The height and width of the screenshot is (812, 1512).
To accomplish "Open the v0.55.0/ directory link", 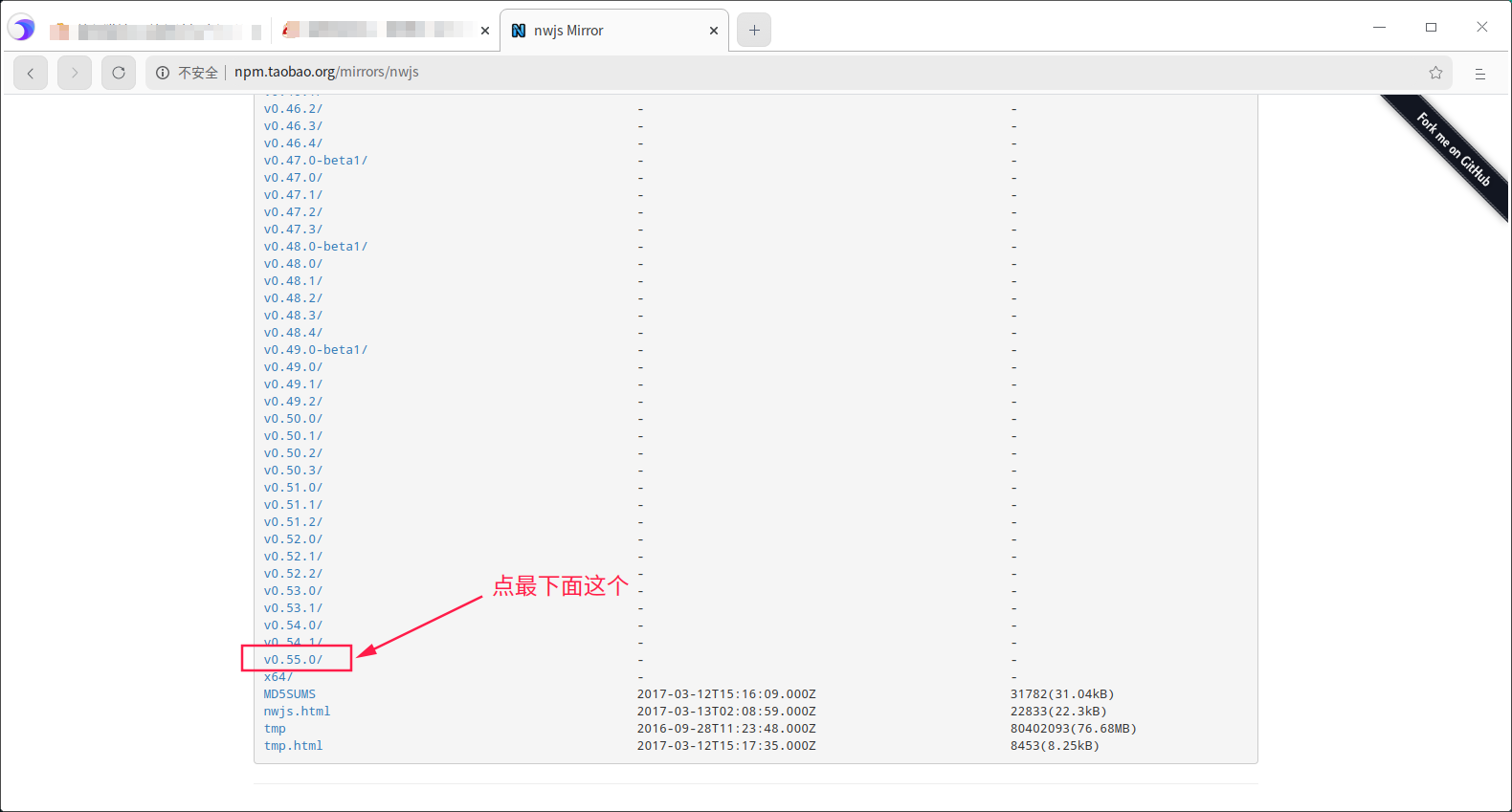I will 293,660.
